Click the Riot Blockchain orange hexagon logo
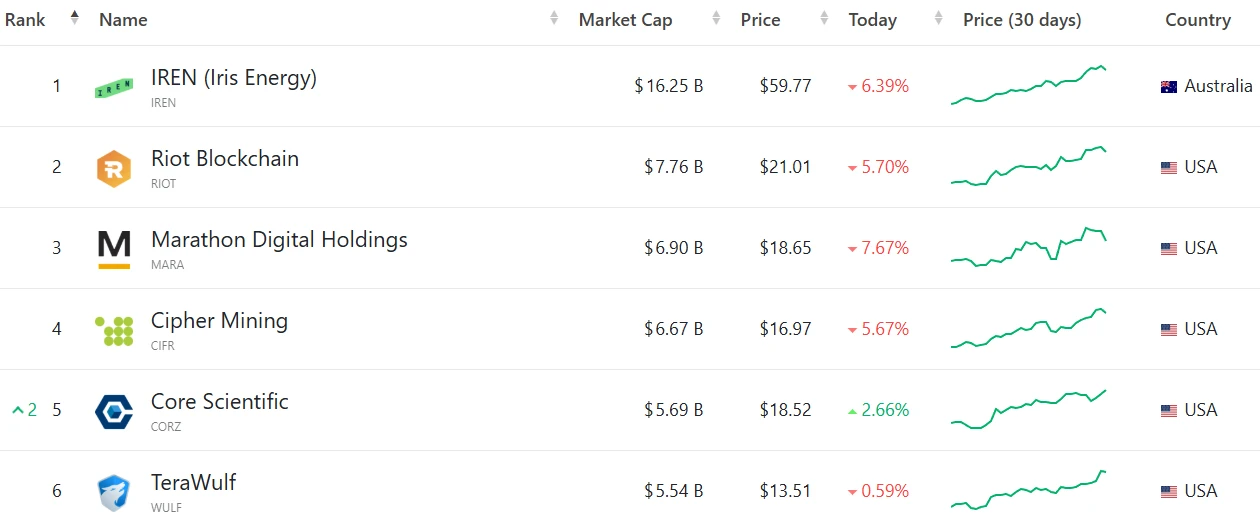1260x520 pixels. click(x=114, y=168)
